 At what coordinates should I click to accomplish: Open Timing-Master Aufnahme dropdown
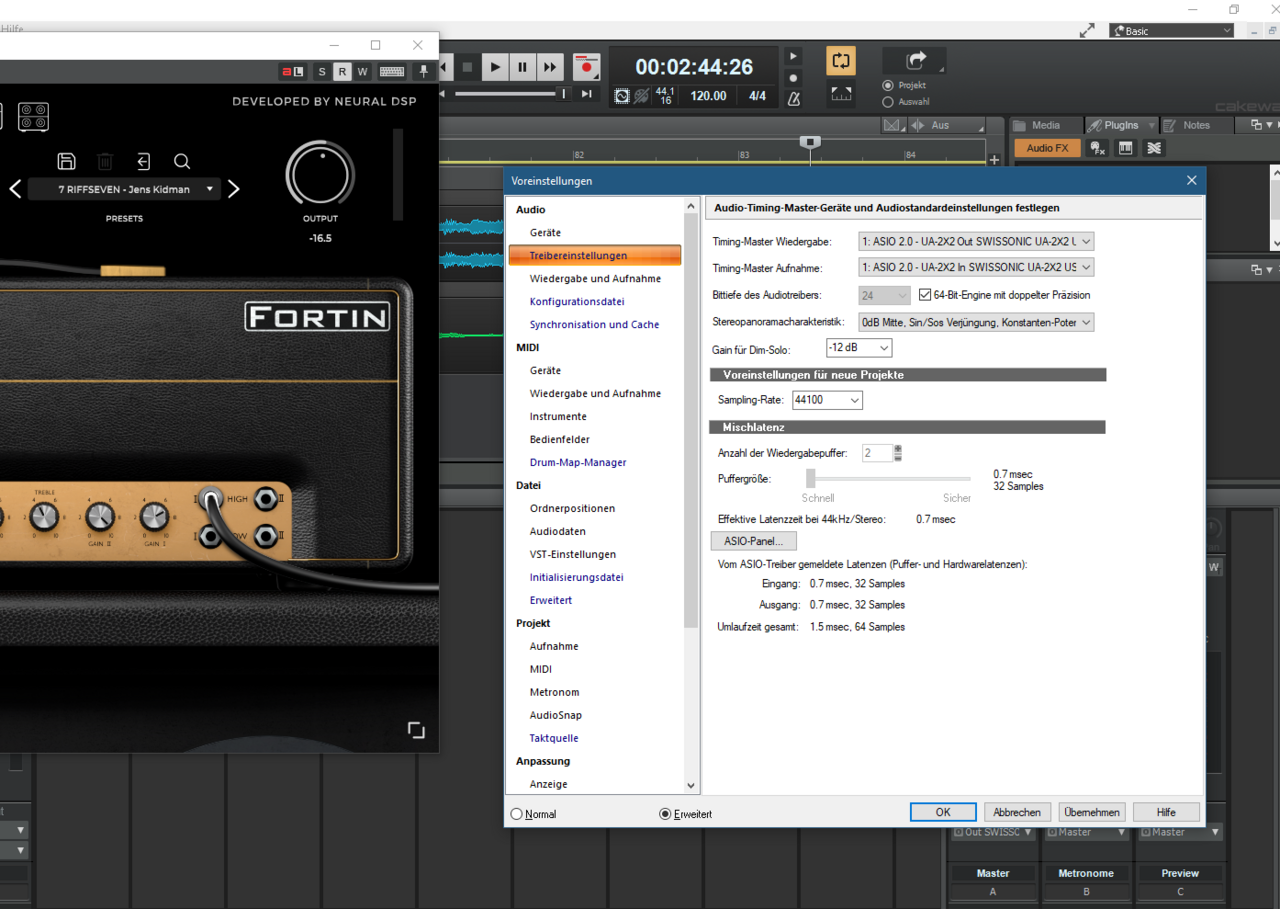click(976, 267)
